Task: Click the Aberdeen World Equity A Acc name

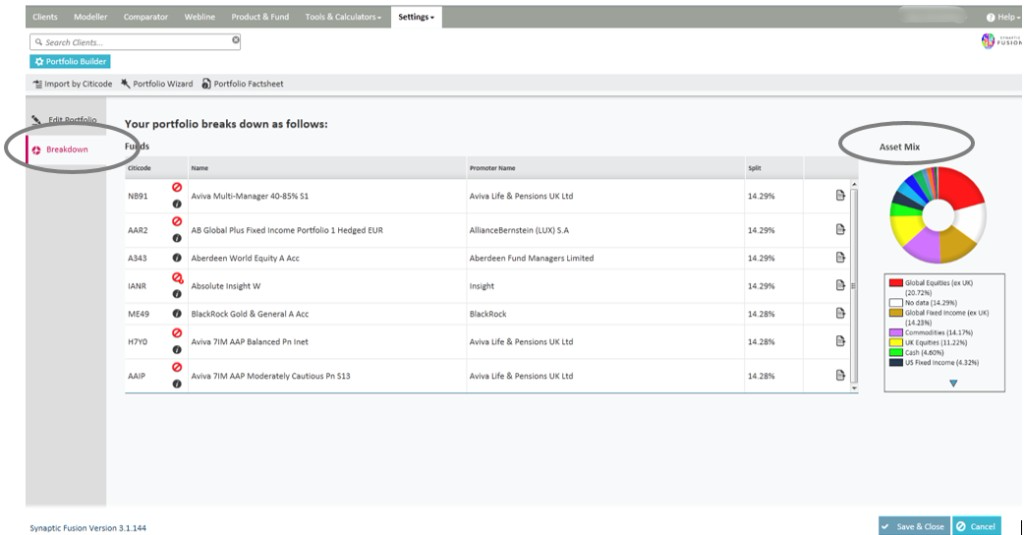Action: point(245,258)
